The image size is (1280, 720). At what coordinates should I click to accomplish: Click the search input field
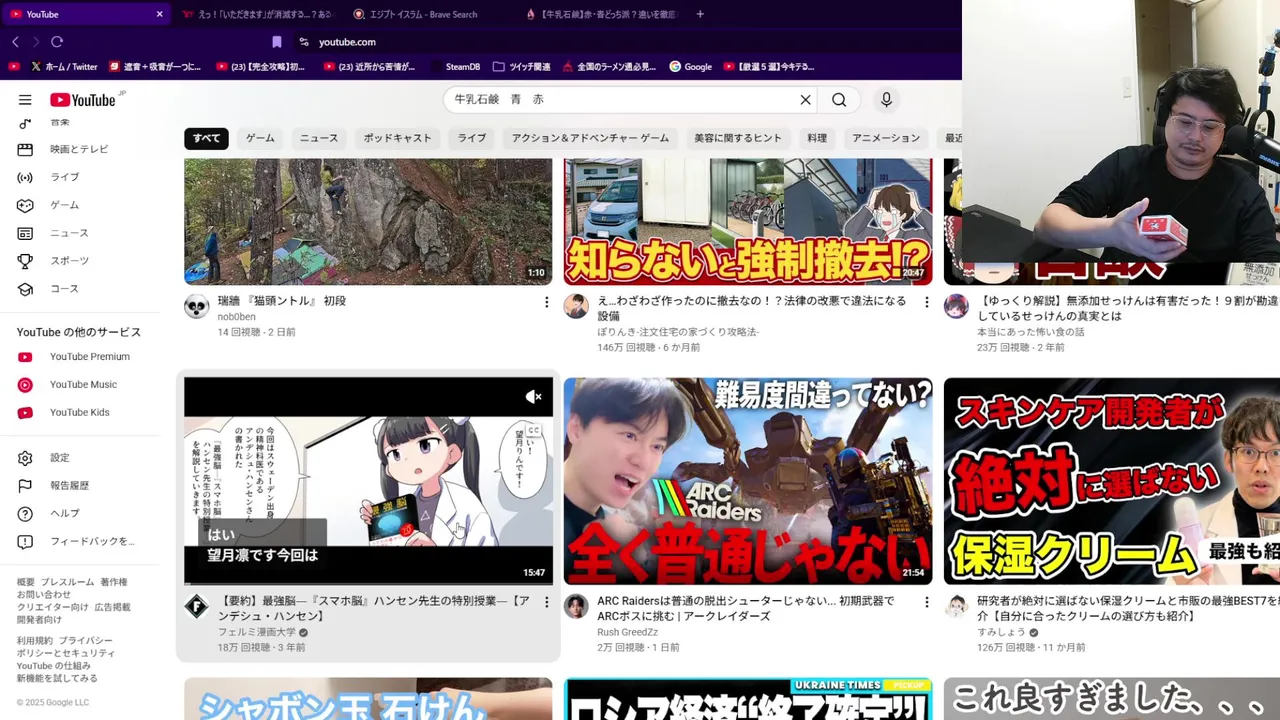(620, 100)
